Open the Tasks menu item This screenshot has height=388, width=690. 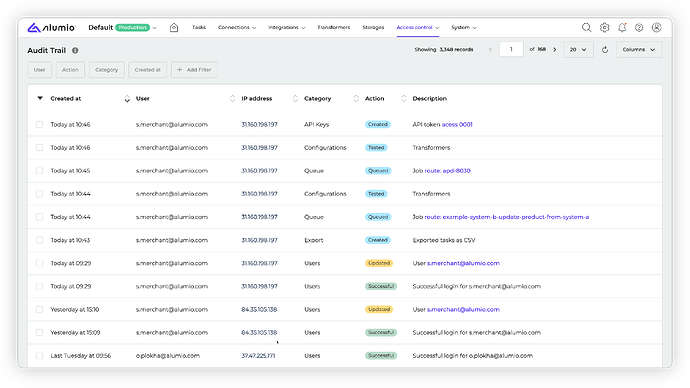click(199, 27)
